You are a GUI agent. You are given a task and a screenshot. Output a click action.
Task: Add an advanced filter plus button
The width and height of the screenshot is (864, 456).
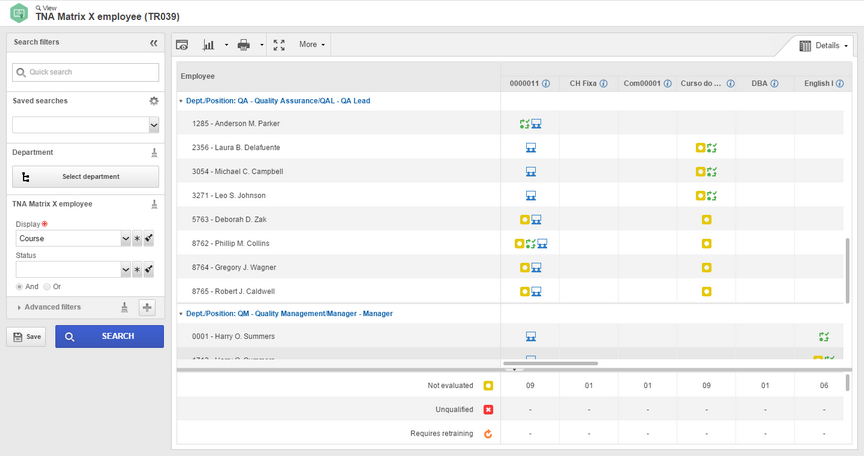[147, 307]
